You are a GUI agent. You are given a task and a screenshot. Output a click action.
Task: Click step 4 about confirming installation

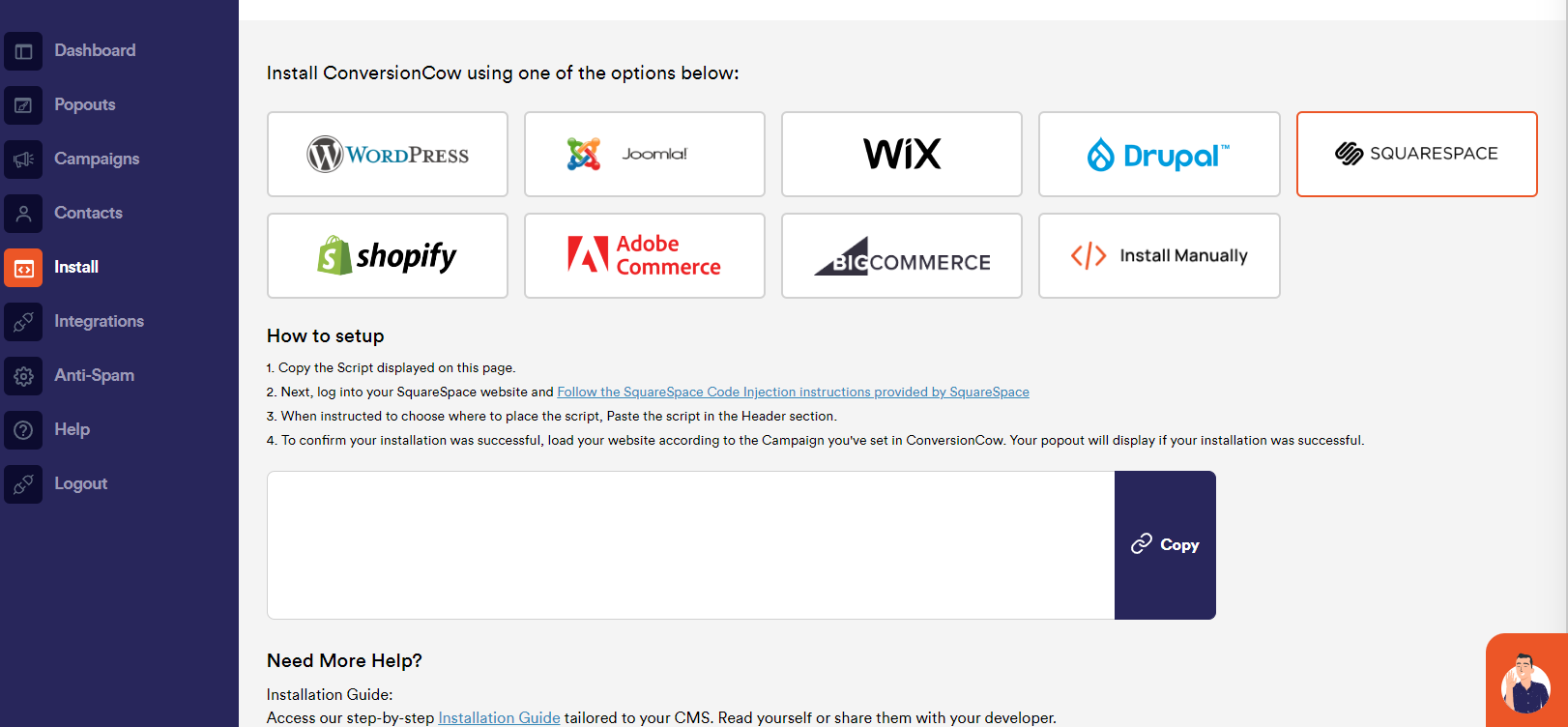coord(815,440)
